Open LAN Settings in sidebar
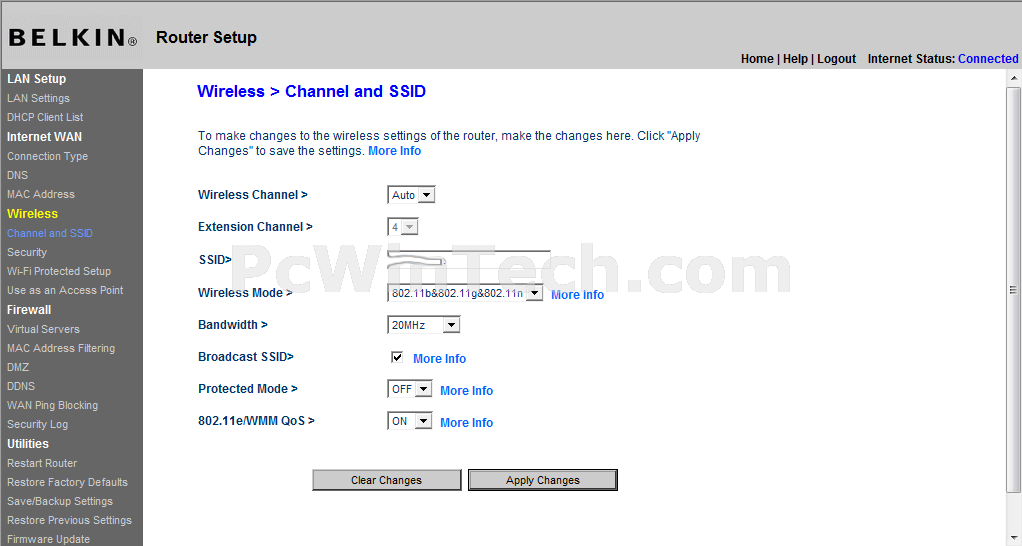 pos(38,98)
